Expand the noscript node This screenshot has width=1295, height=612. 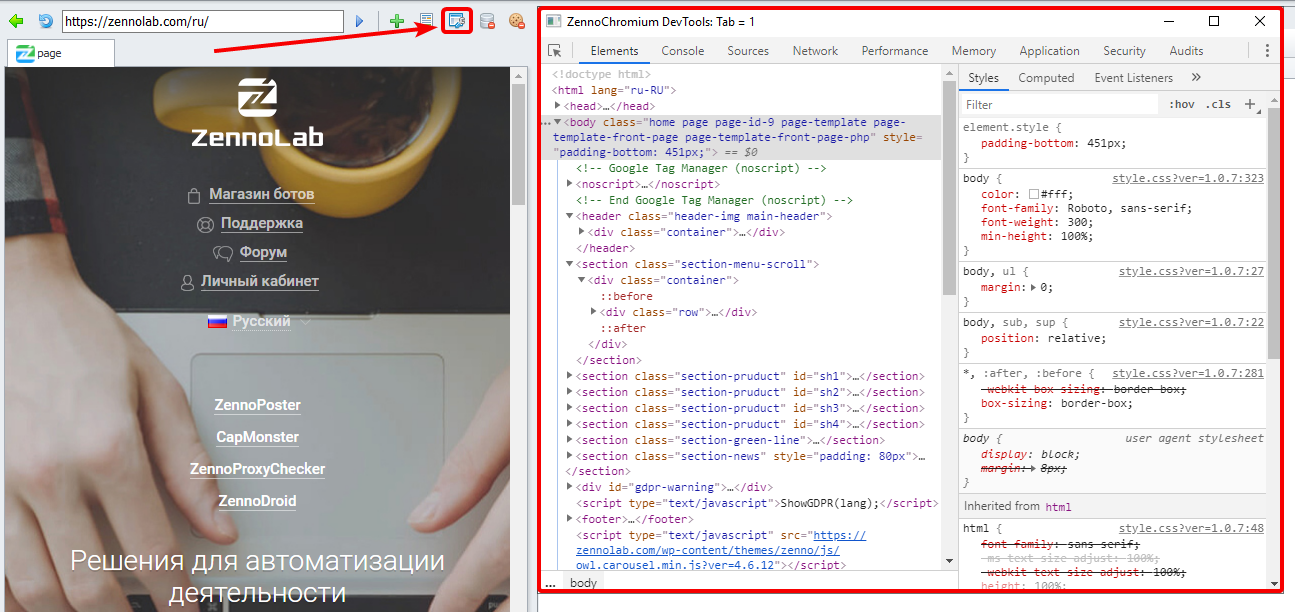pos(569,184)
